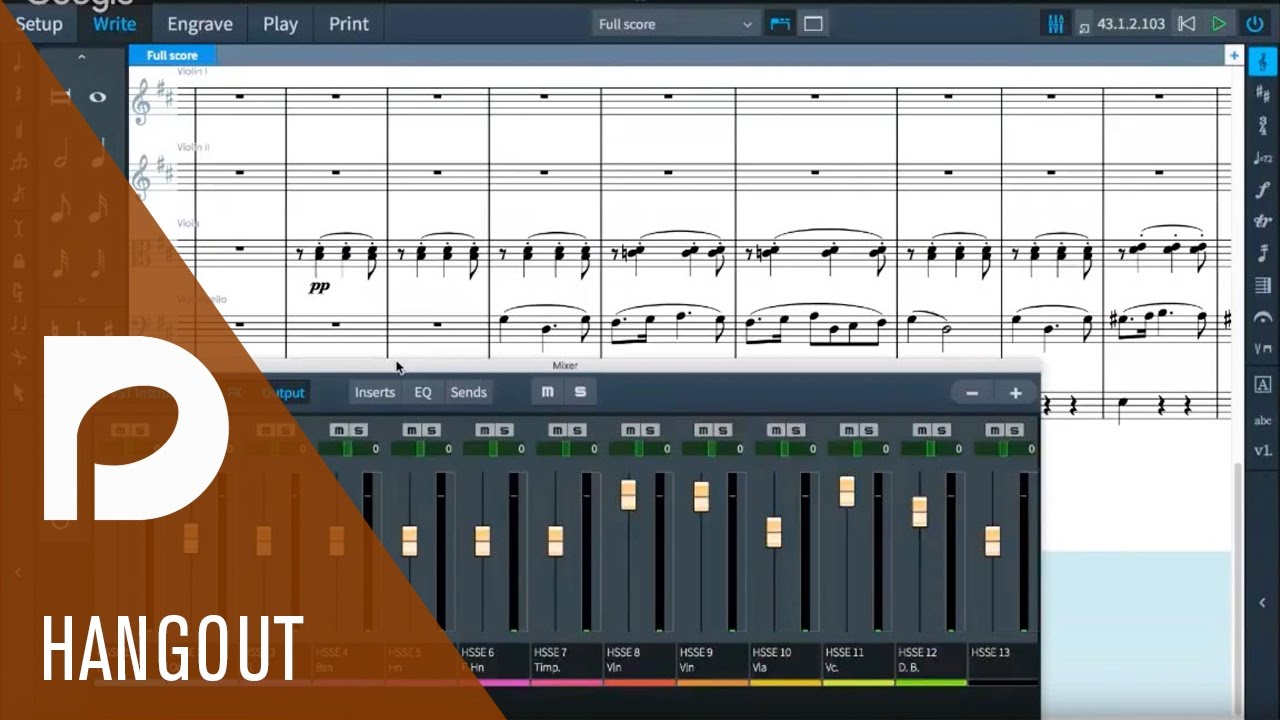Mute the HSSE 8 Vln channel
This screenshot has height=720, width=1280.
630,430
